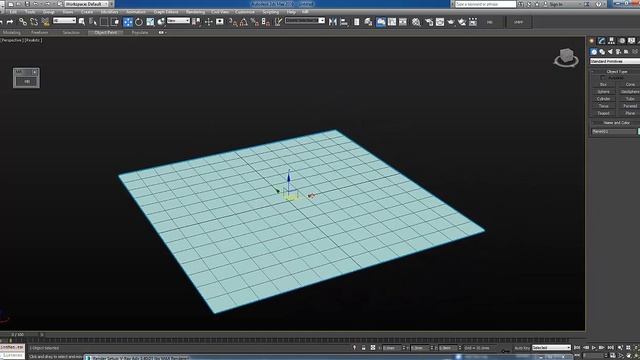Click the Box primitive button
The height and width of the screenshot is (360, 640).
point(603,84)
